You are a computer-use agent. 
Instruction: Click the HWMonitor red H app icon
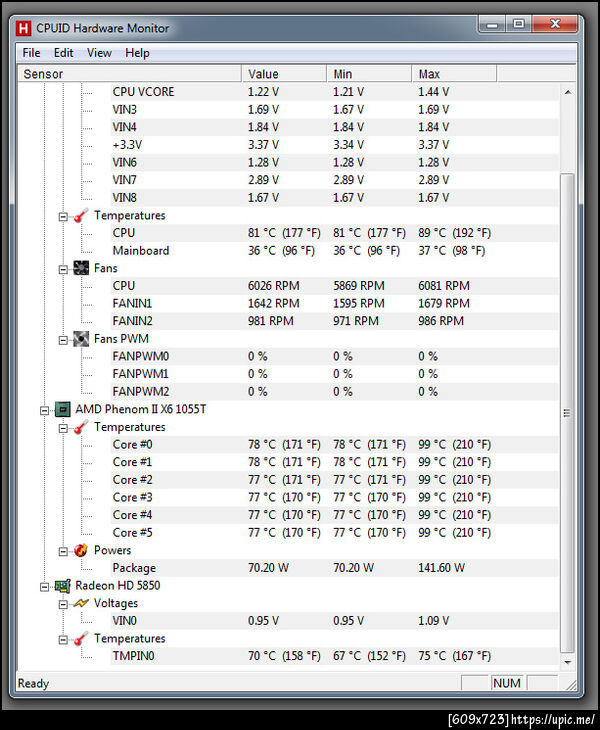[x=23, y=28]
